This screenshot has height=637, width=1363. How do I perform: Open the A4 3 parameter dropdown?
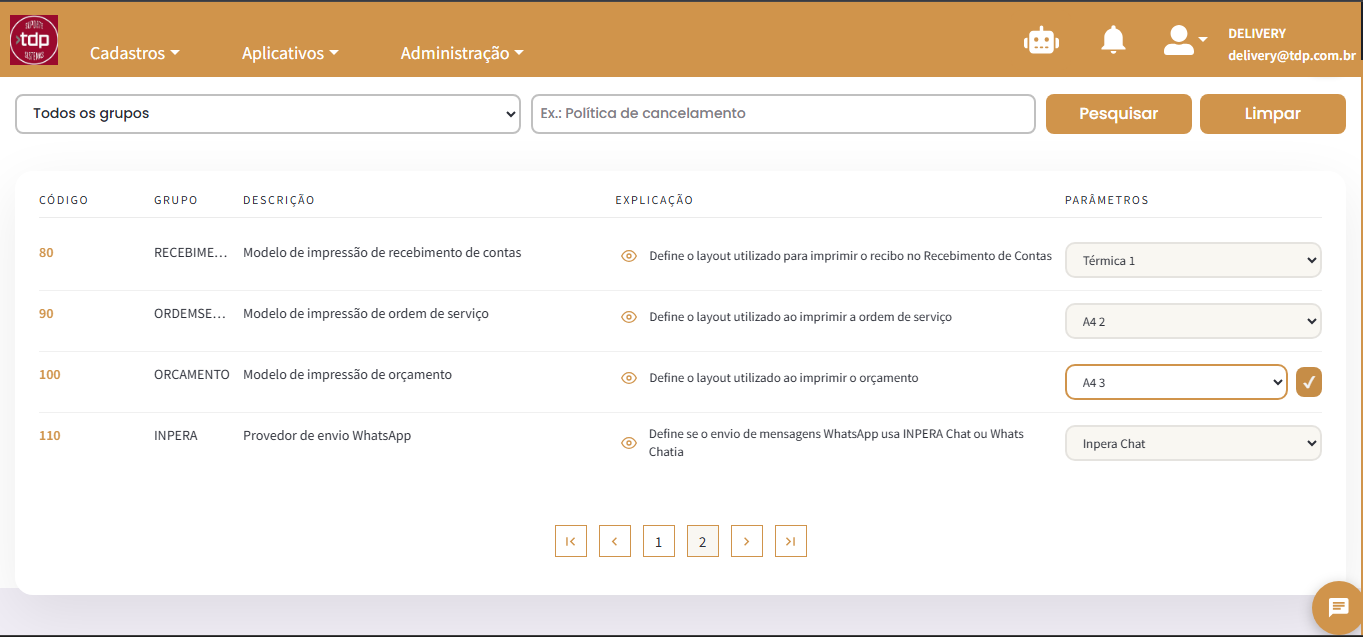tap(1176, 382)
